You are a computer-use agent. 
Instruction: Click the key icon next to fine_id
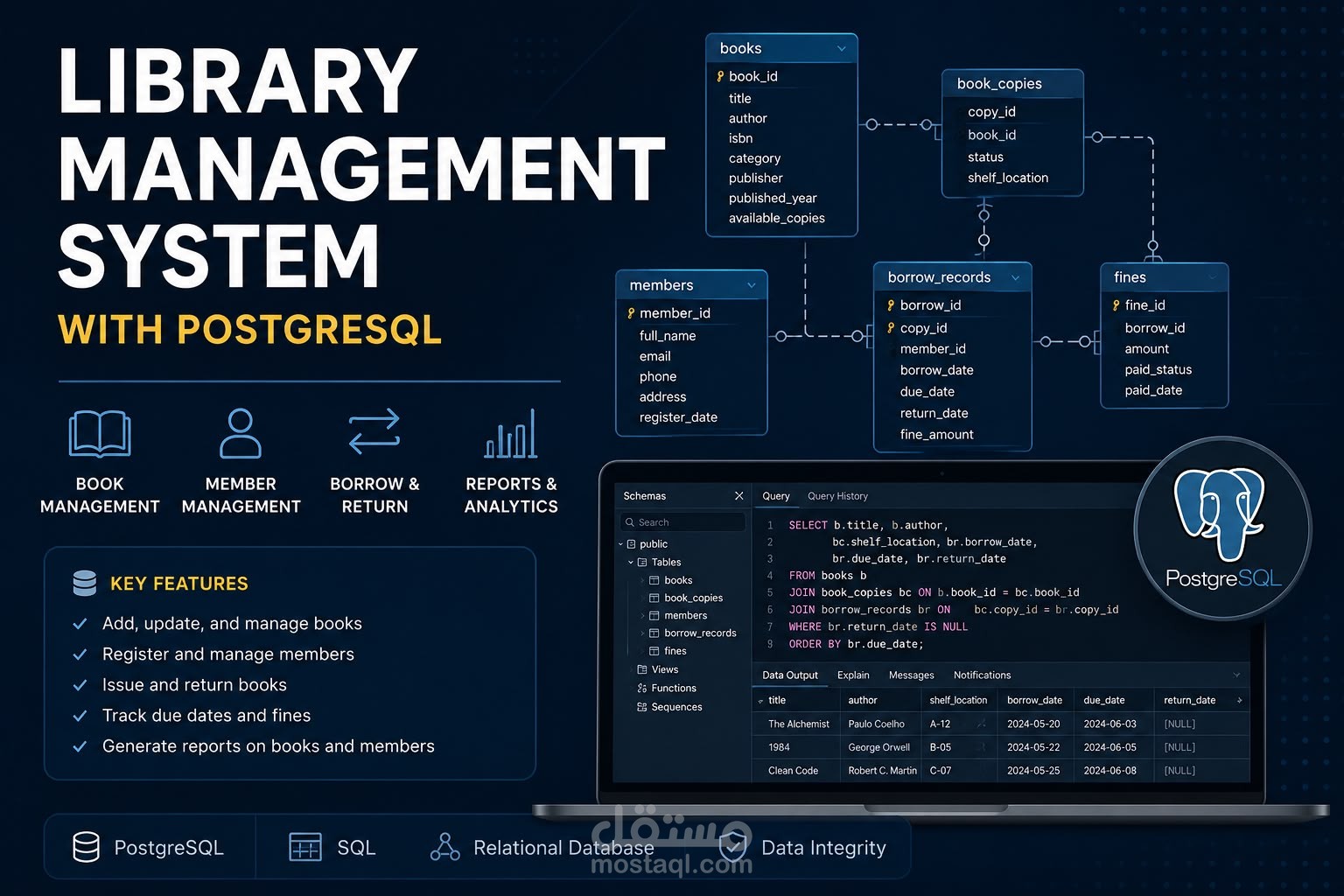tap(1116, 305)
